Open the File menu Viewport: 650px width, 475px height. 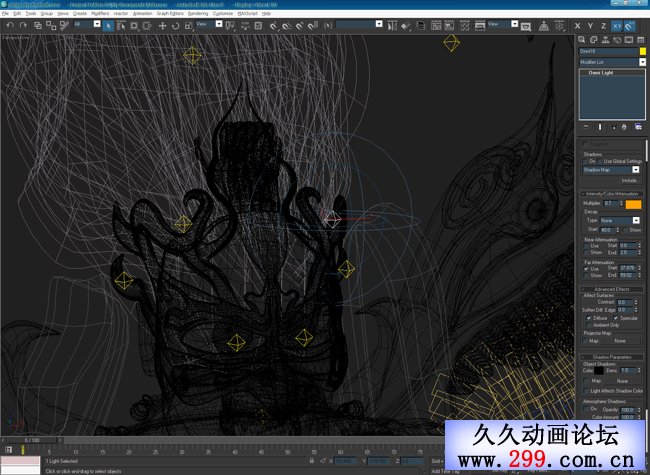pyautogui.click(x=5, y=14)
